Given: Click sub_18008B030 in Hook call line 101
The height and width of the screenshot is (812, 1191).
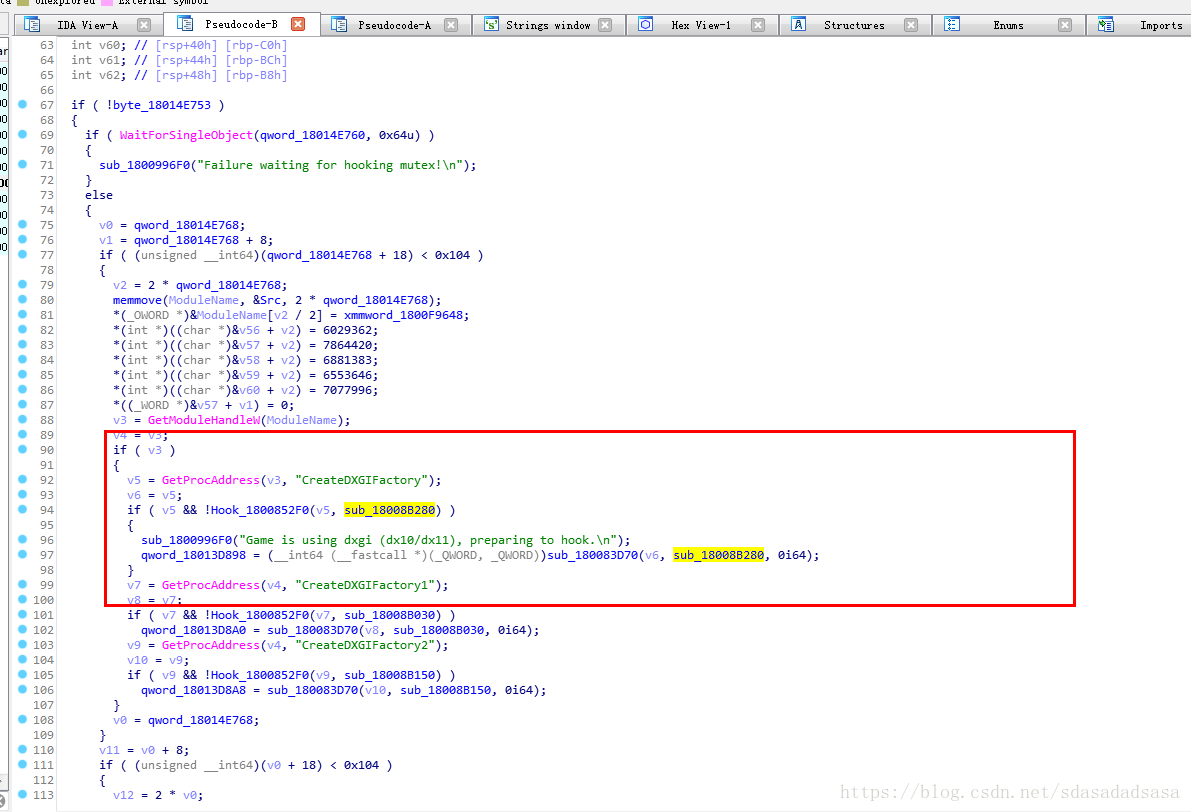Looking at the screenshot, I should 390,615.
